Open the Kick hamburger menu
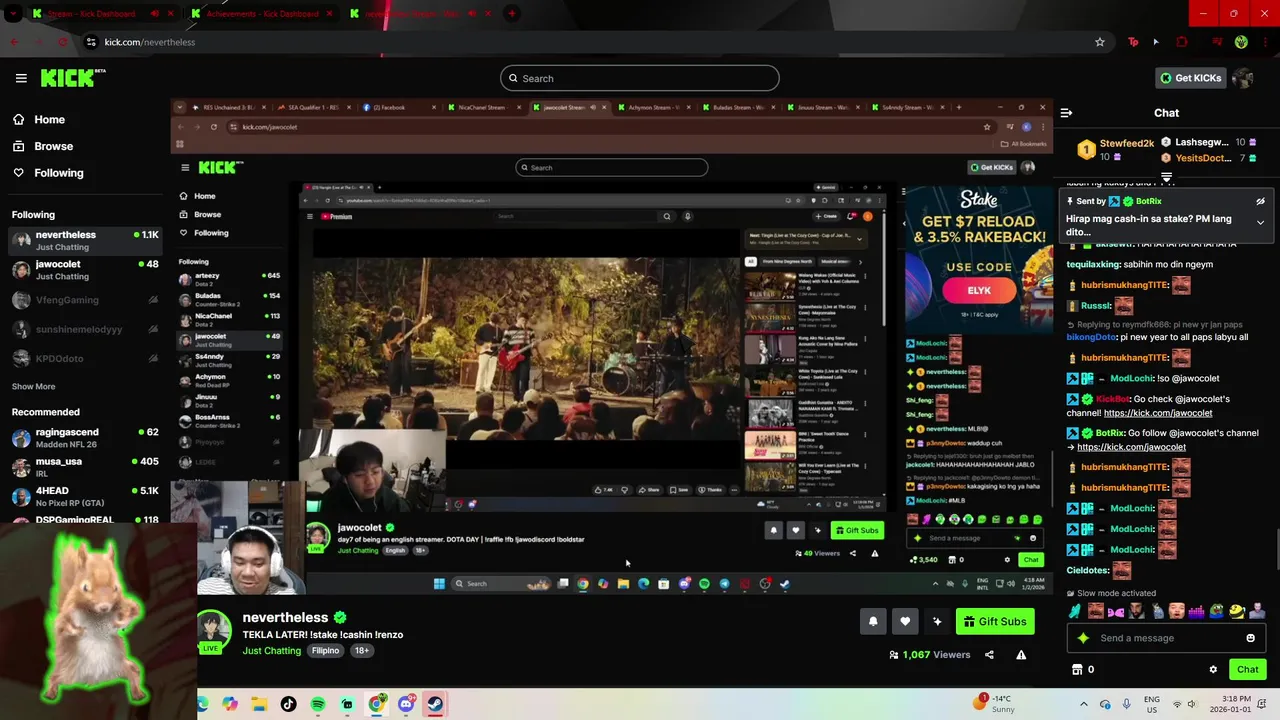The image size is (1280, 720). pos(21,78)
